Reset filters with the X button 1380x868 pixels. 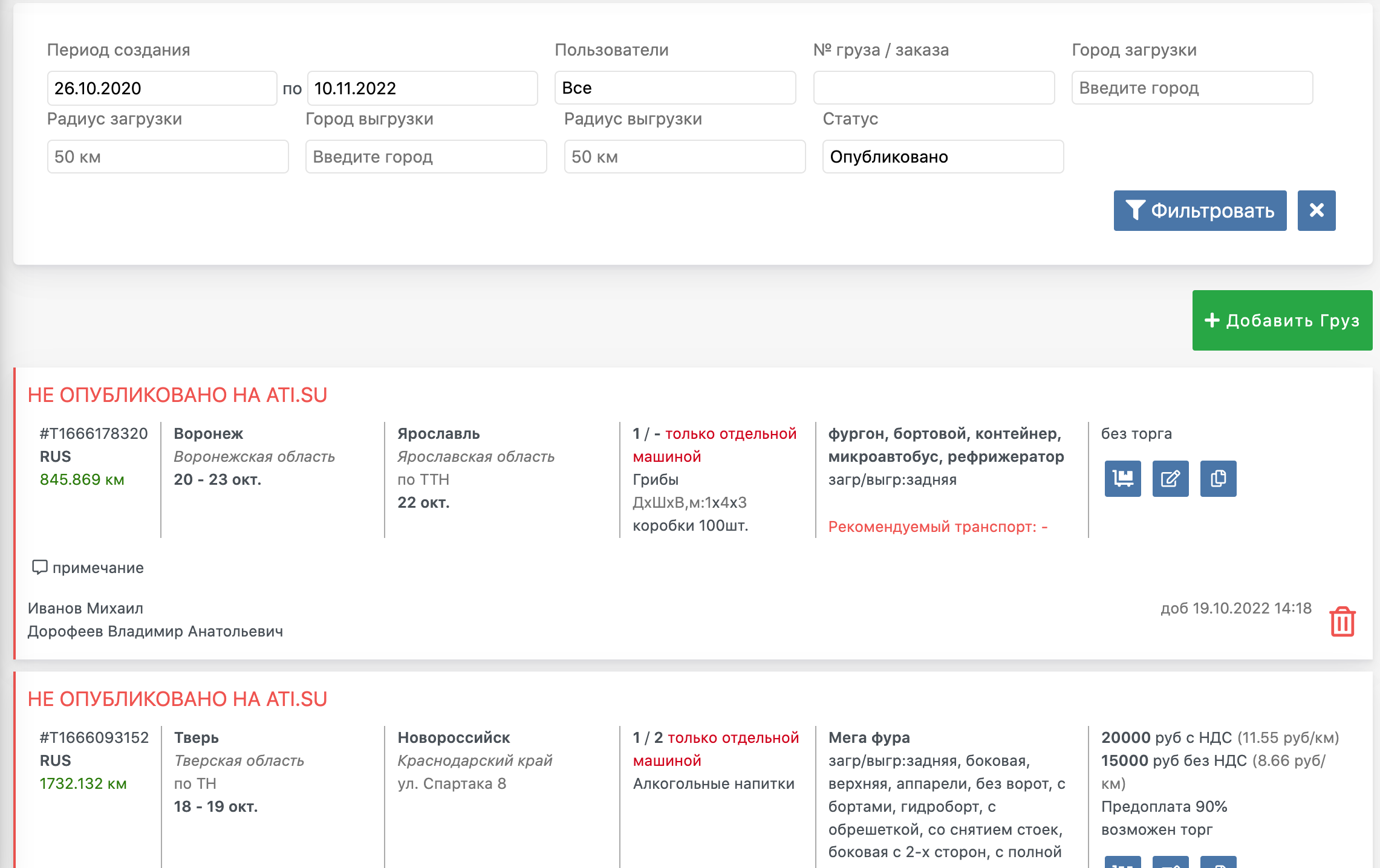click(x=1317, y=210)
